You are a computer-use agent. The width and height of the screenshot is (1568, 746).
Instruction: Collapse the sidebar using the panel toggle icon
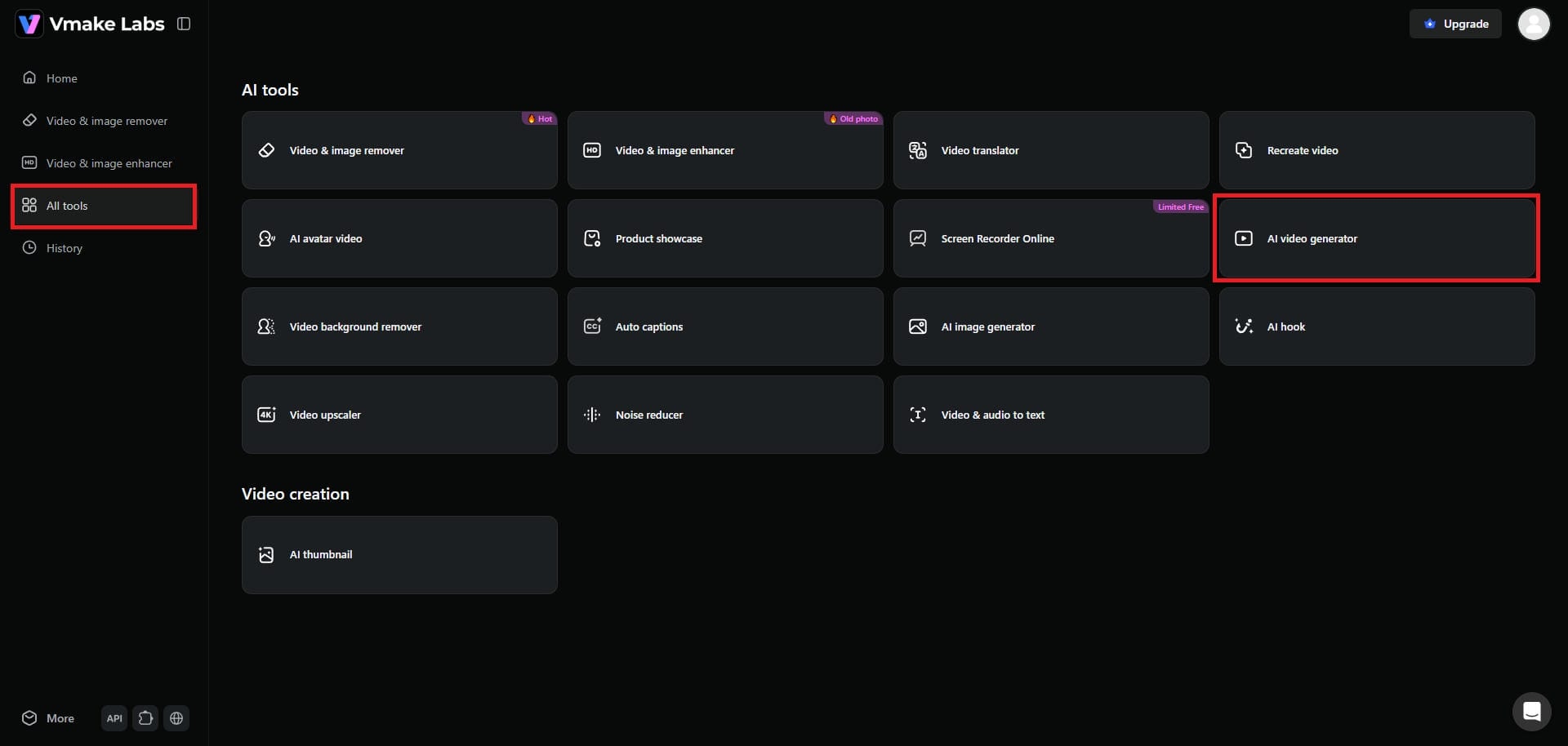184,24
